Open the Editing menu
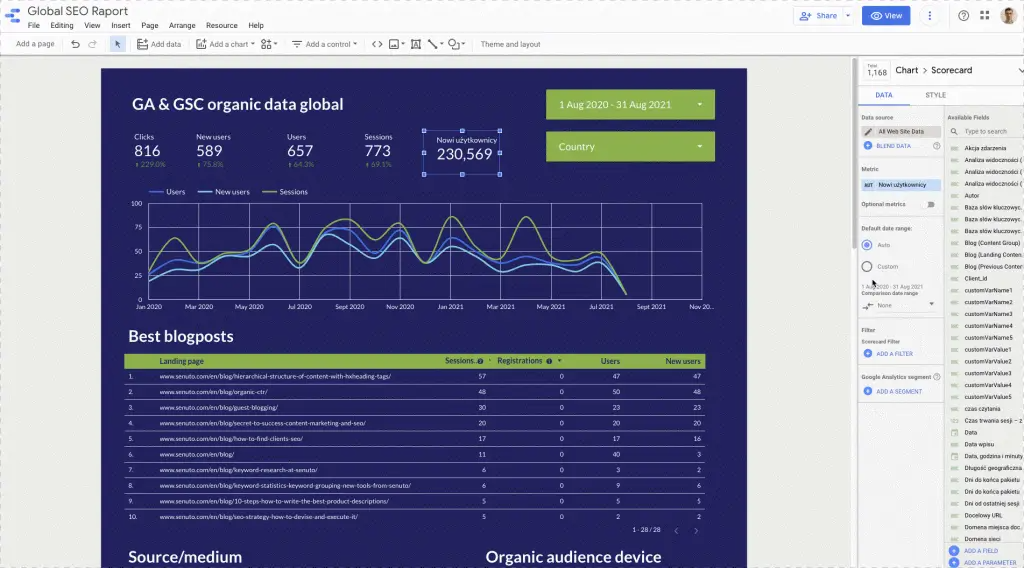This screenshot has width=1024, height=568. (x=61, y=25)
